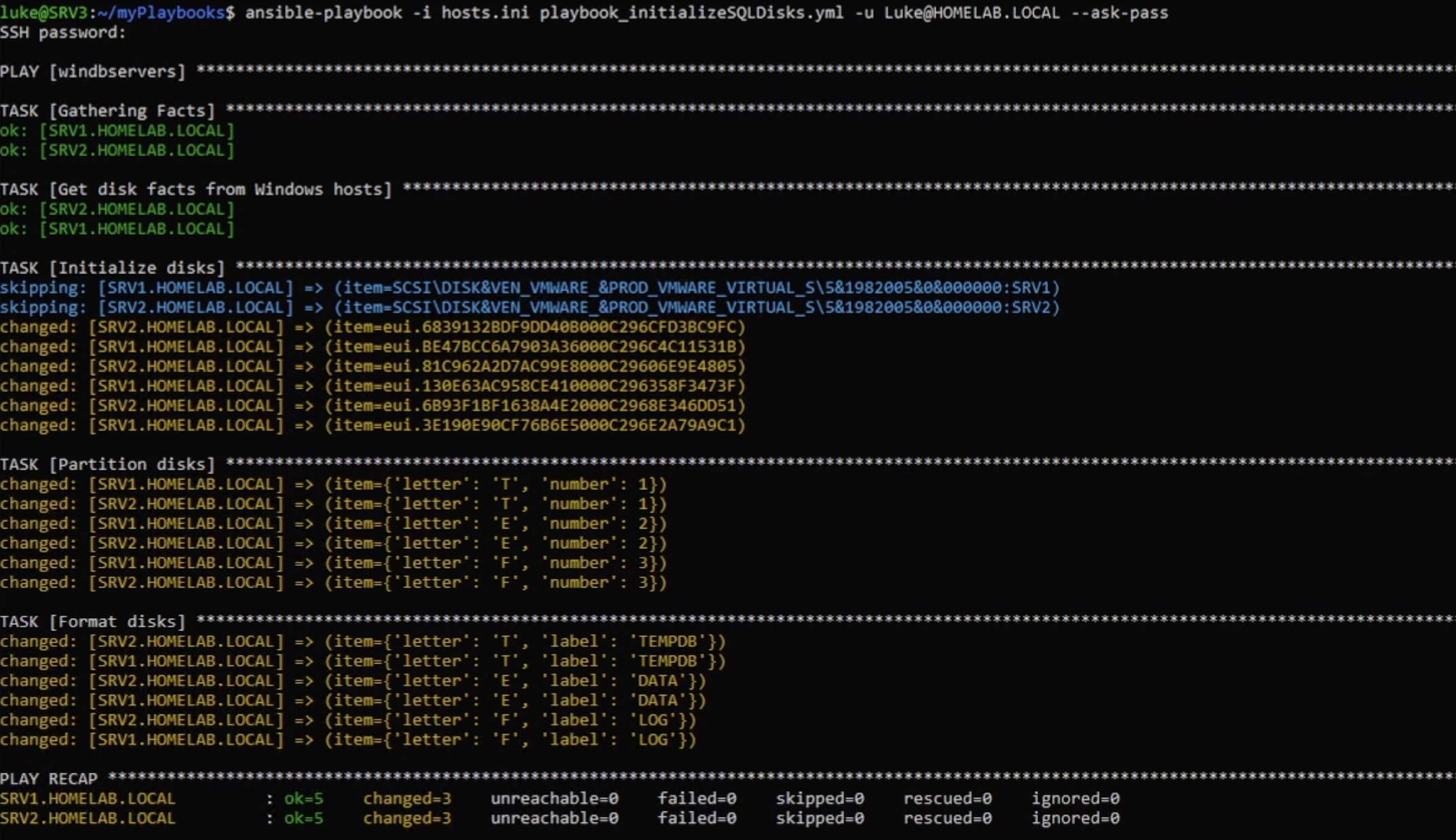Click changed=3 in the SRV2 recap row
The image size is (1456, 840).
pos(407,819)
